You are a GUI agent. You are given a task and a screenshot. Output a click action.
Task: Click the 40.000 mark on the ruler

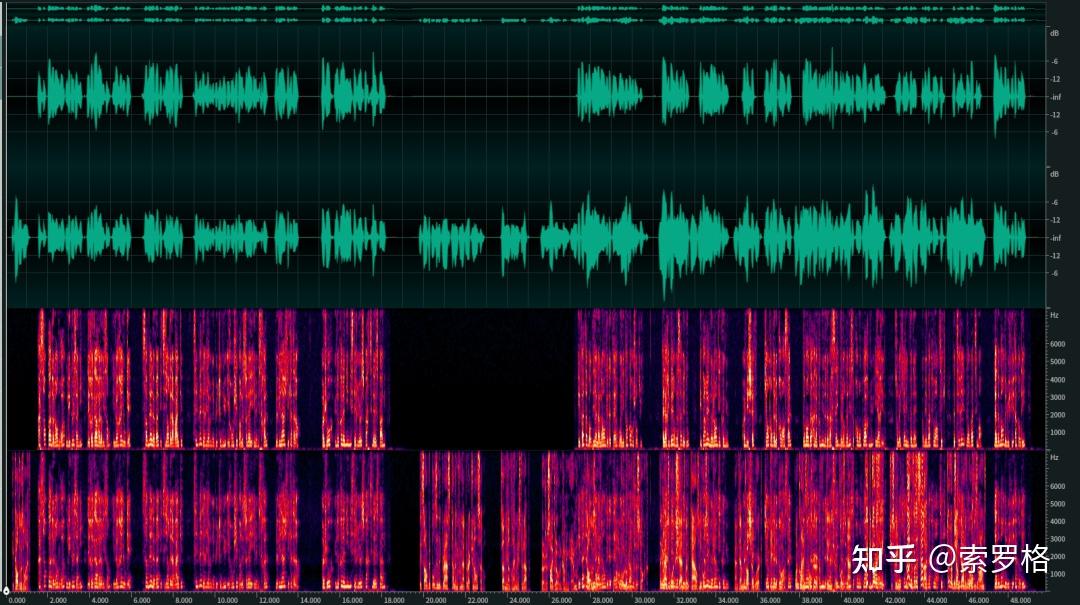click(853, 600)
